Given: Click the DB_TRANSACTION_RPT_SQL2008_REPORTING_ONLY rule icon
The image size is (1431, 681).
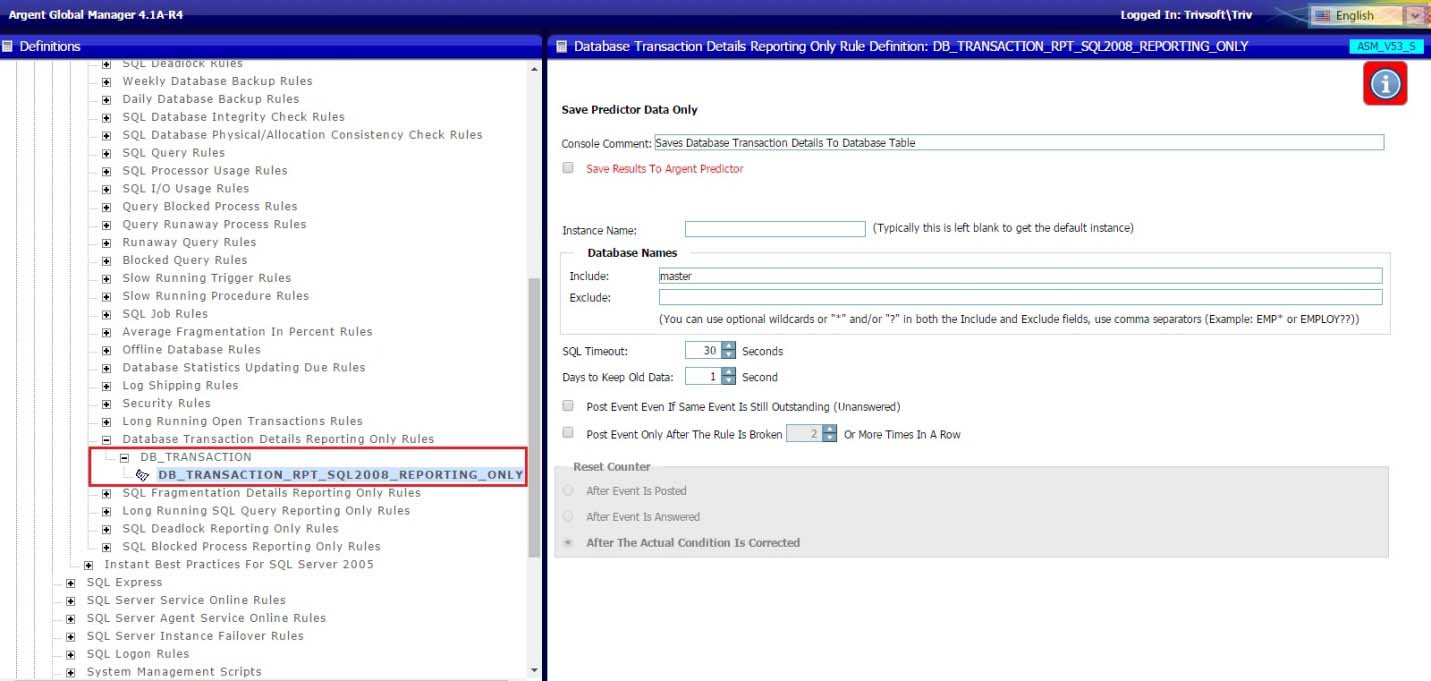Looking at the screenshot, I should [x=143, y=475].
